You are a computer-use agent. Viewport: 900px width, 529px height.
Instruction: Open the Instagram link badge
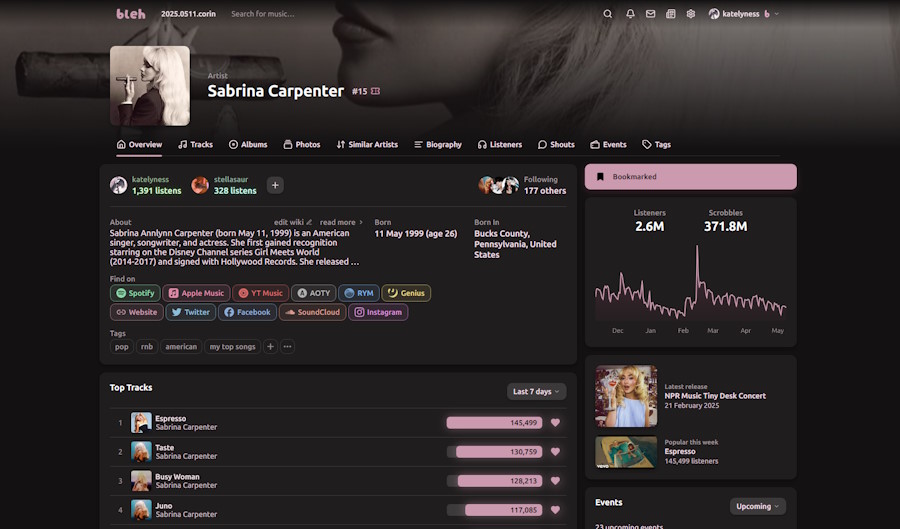378,312
